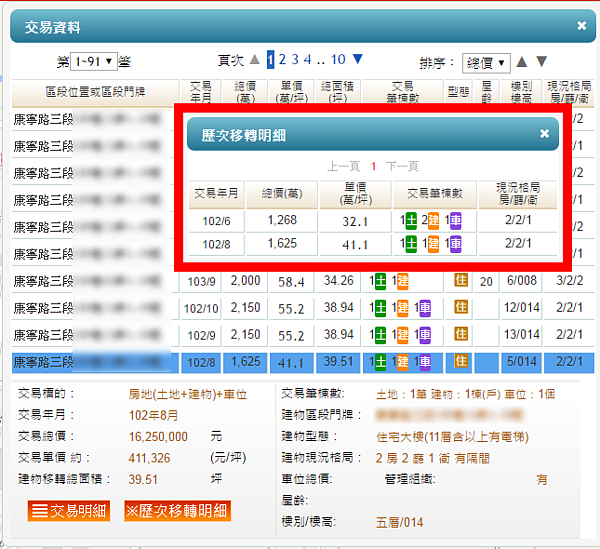Click 五層/014 floor value
Image resolution: width=600 pixels, height=549 pixels.
coord(399,522)
